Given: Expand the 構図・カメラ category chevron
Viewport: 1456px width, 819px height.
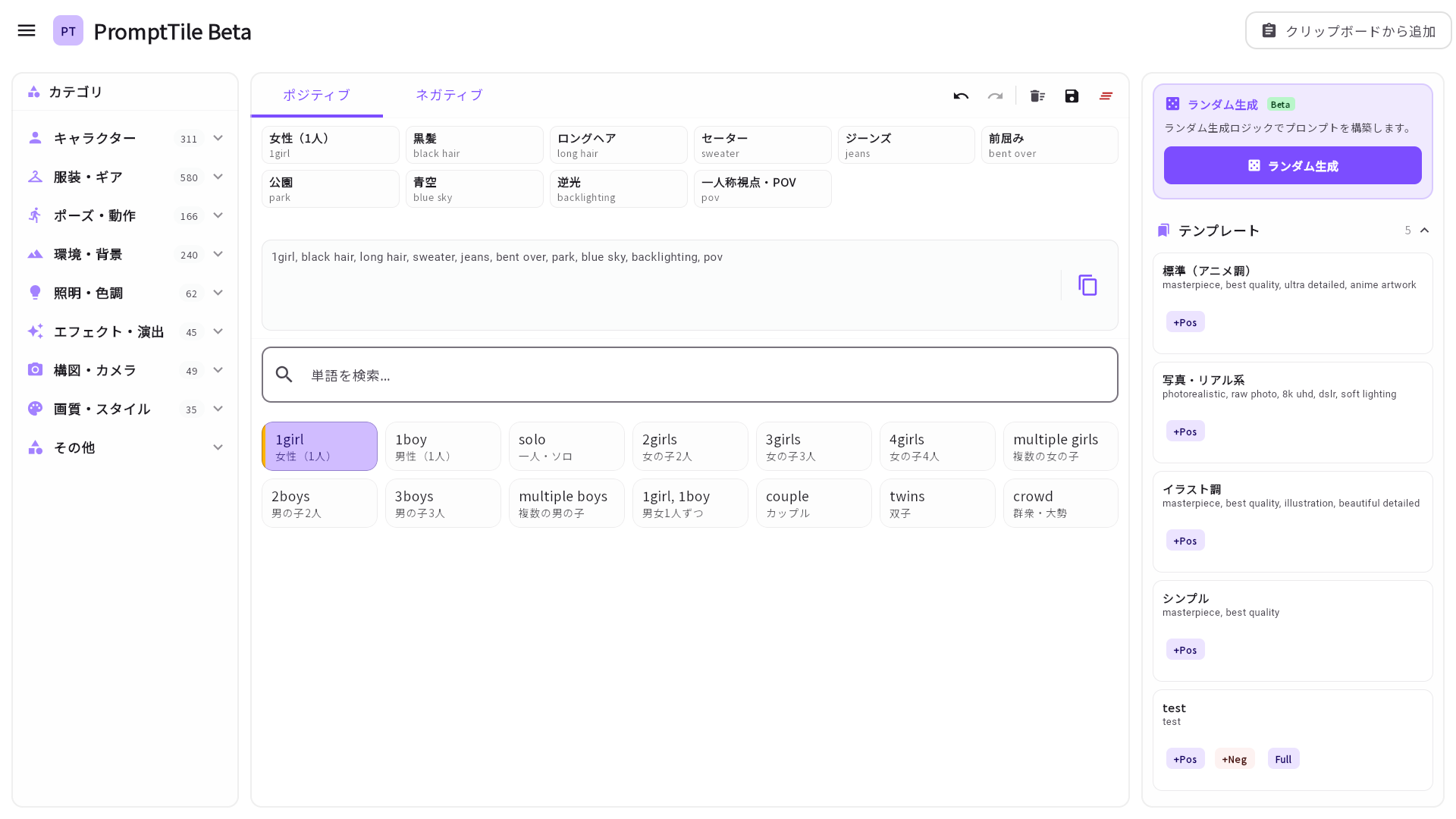Looking at the screenshot, I should [x=218, y=370].
